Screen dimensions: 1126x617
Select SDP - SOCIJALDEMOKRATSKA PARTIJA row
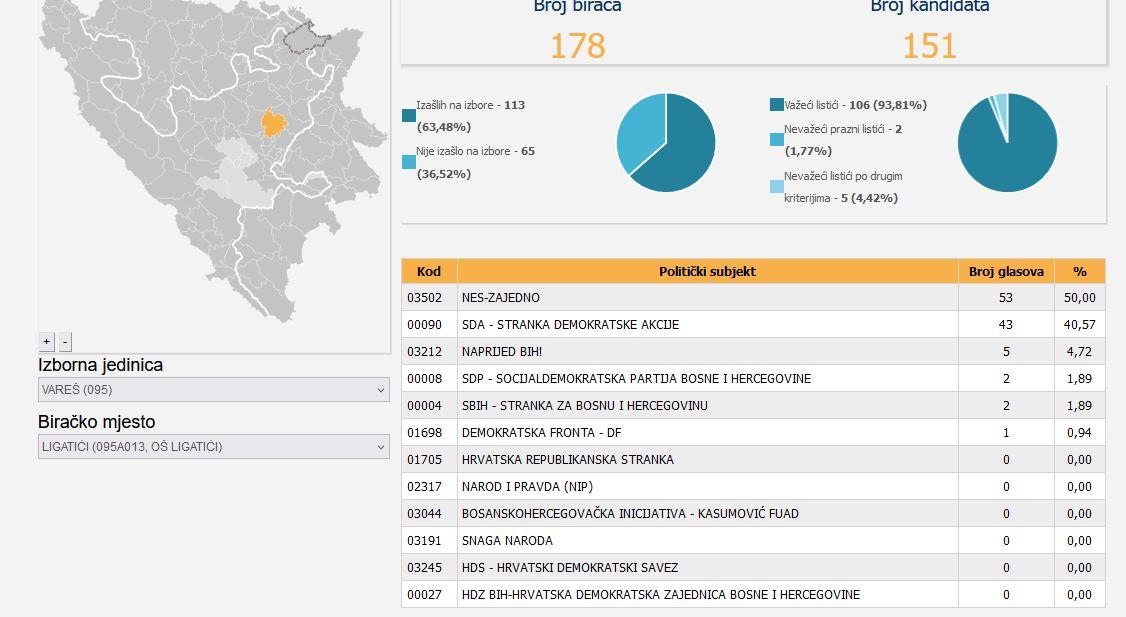tap(753, 379)
